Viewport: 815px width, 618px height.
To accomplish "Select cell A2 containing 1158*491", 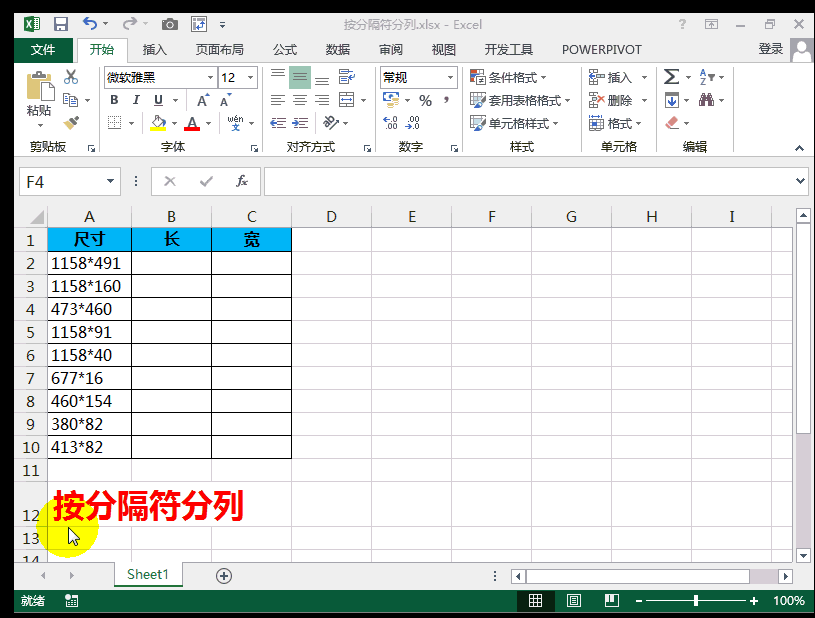I will pos(89,263).
